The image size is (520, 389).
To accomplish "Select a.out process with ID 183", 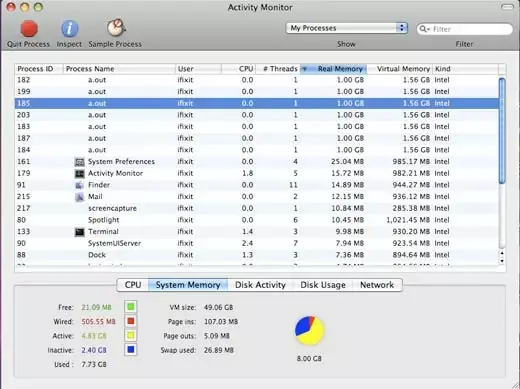I will [257, 127].
